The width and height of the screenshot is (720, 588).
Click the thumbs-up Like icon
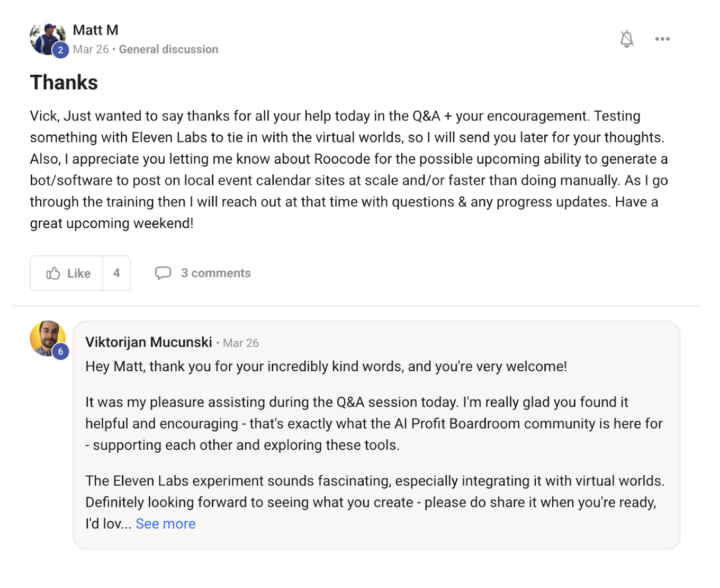pyautogui.click(x=54, y=273)
